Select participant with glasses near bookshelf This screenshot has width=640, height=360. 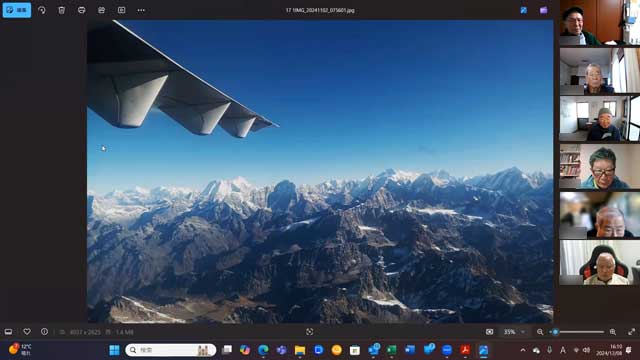pyautogui.click(x=600, y=167)
